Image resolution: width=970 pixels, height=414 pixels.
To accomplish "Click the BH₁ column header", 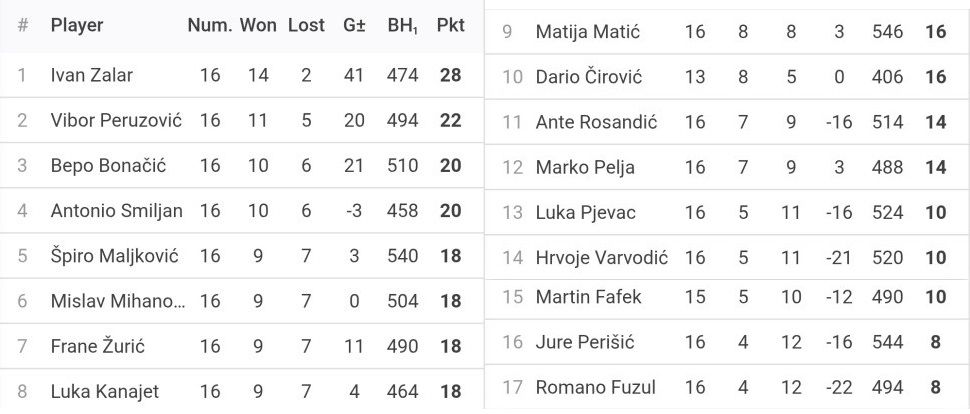I will click(402, 25).
